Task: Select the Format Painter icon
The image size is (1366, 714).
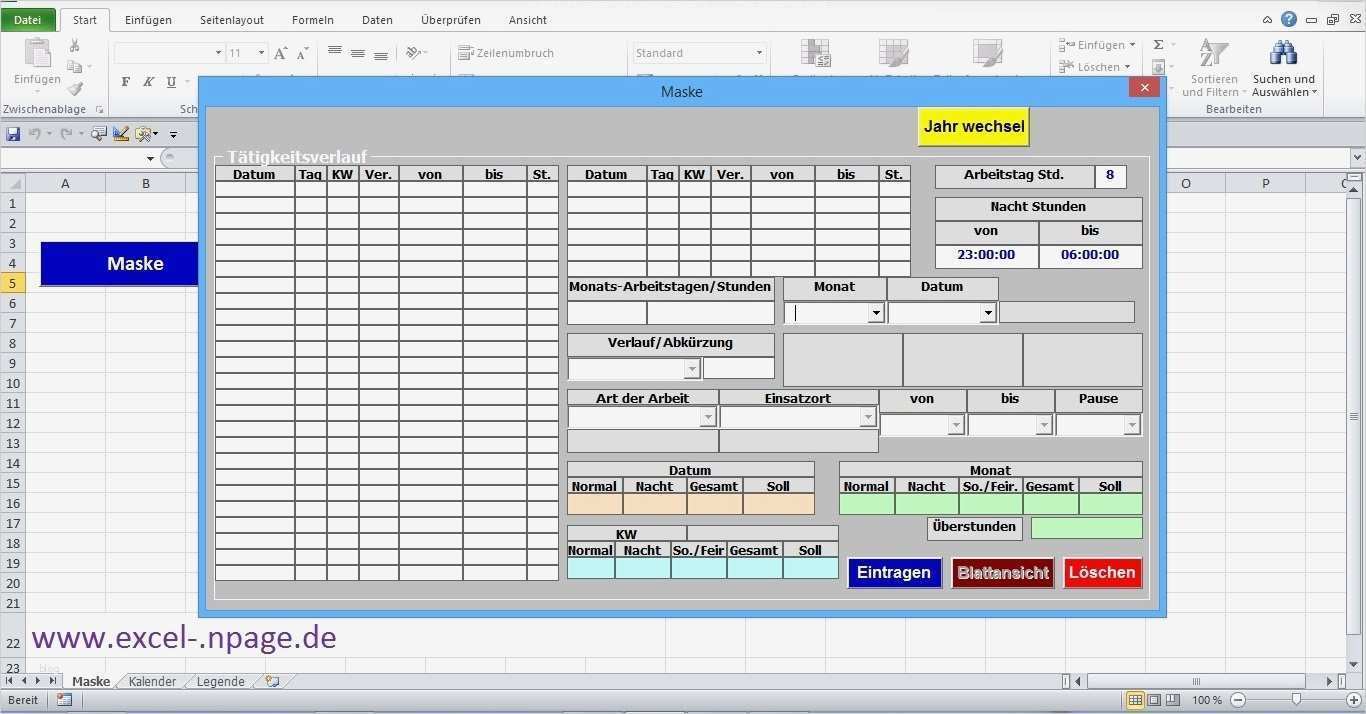Action: [x=74, y=88]
